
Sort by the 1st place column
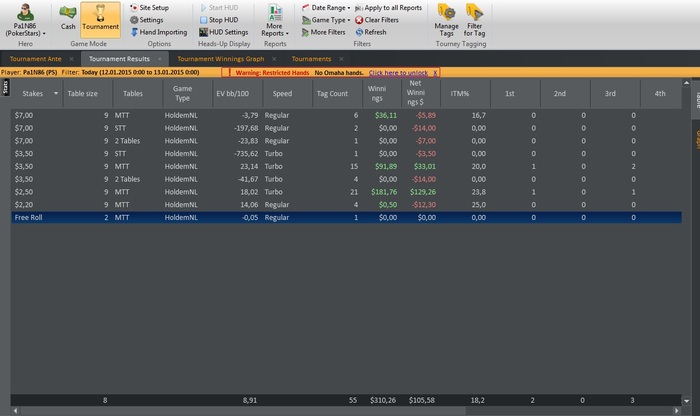[x=510, y=94]
